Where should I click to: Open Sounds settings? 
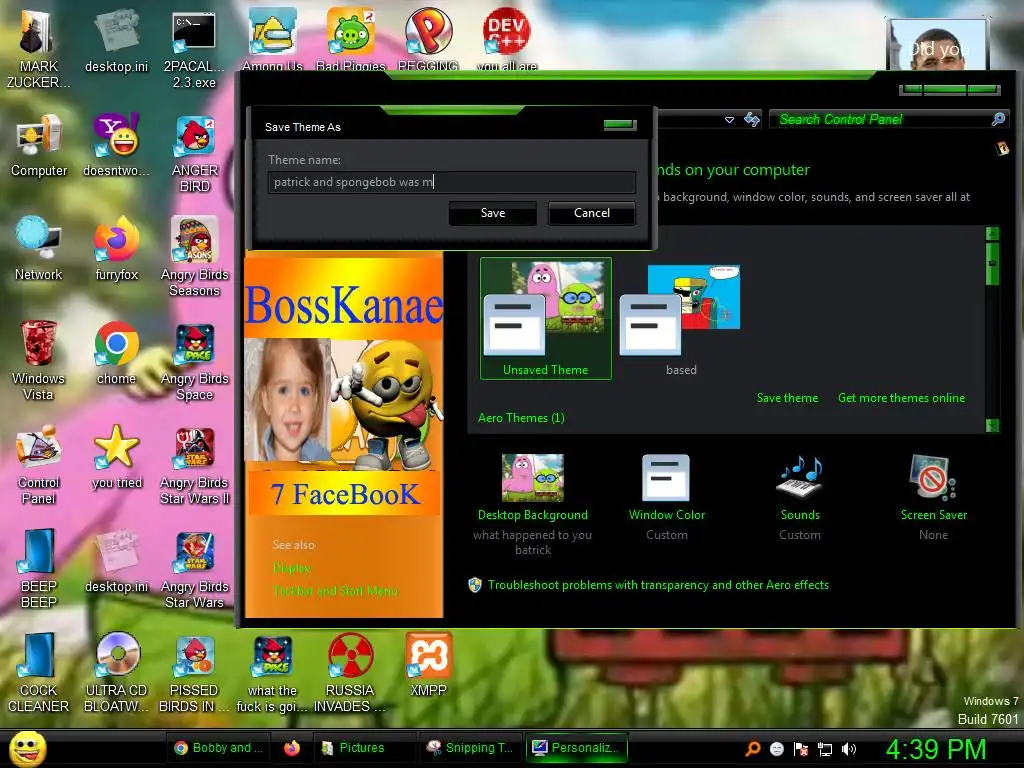pos(800,498)
